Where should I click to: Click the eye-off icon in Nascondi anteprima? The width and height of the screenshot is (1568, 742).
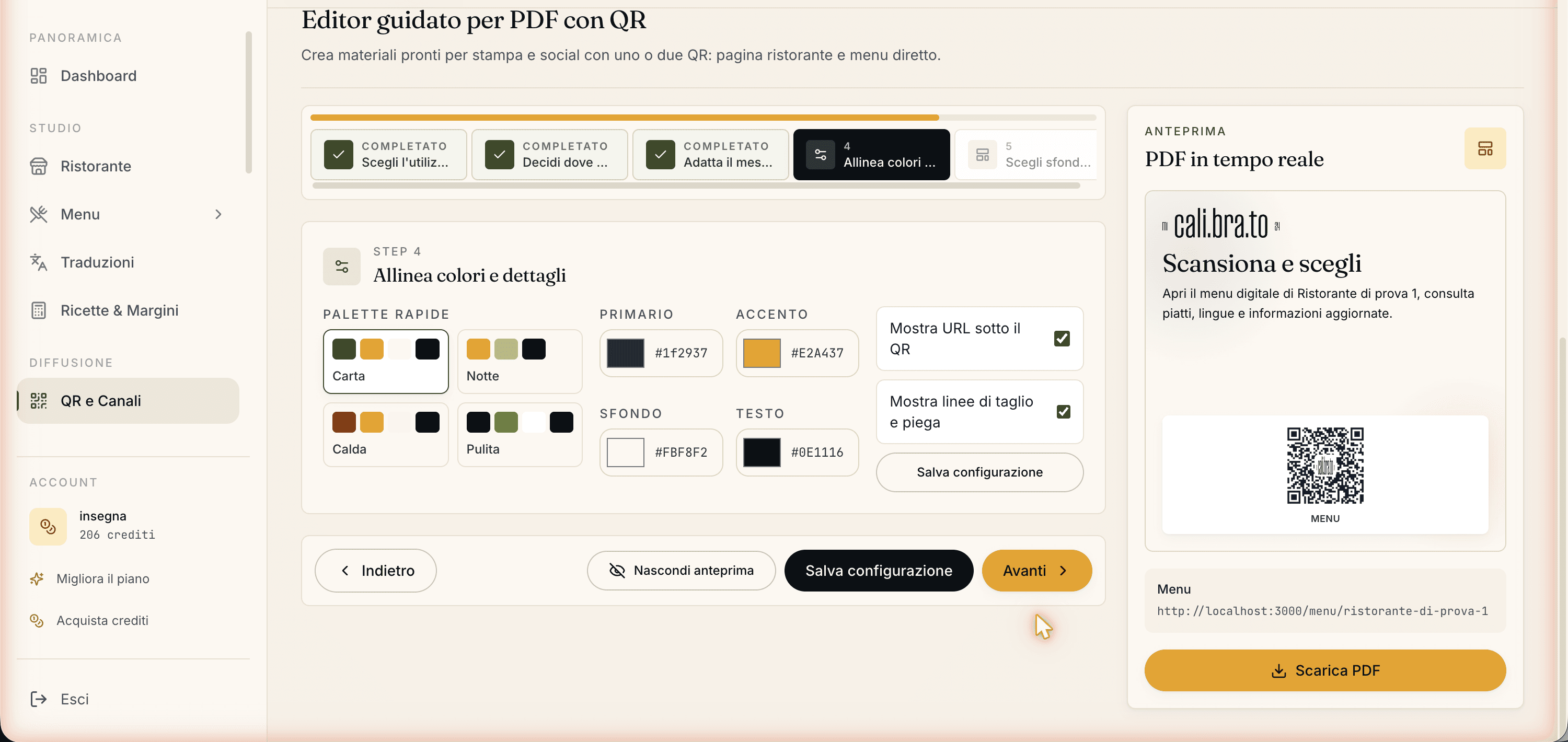point(617,571)
